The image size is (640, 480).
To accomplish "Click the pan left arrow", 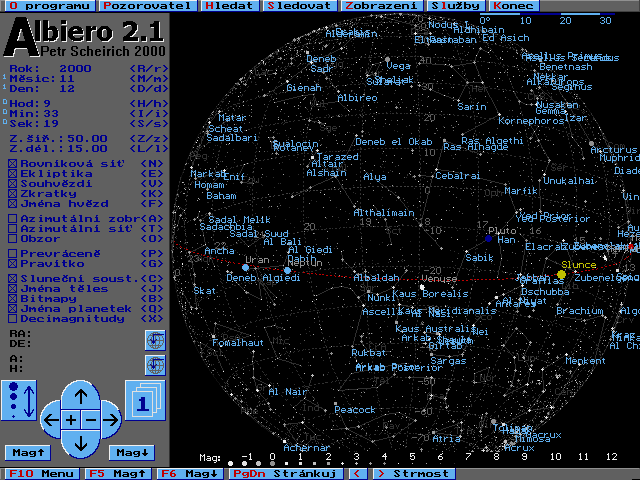I will pyautogui.click(x=50, y=420).
